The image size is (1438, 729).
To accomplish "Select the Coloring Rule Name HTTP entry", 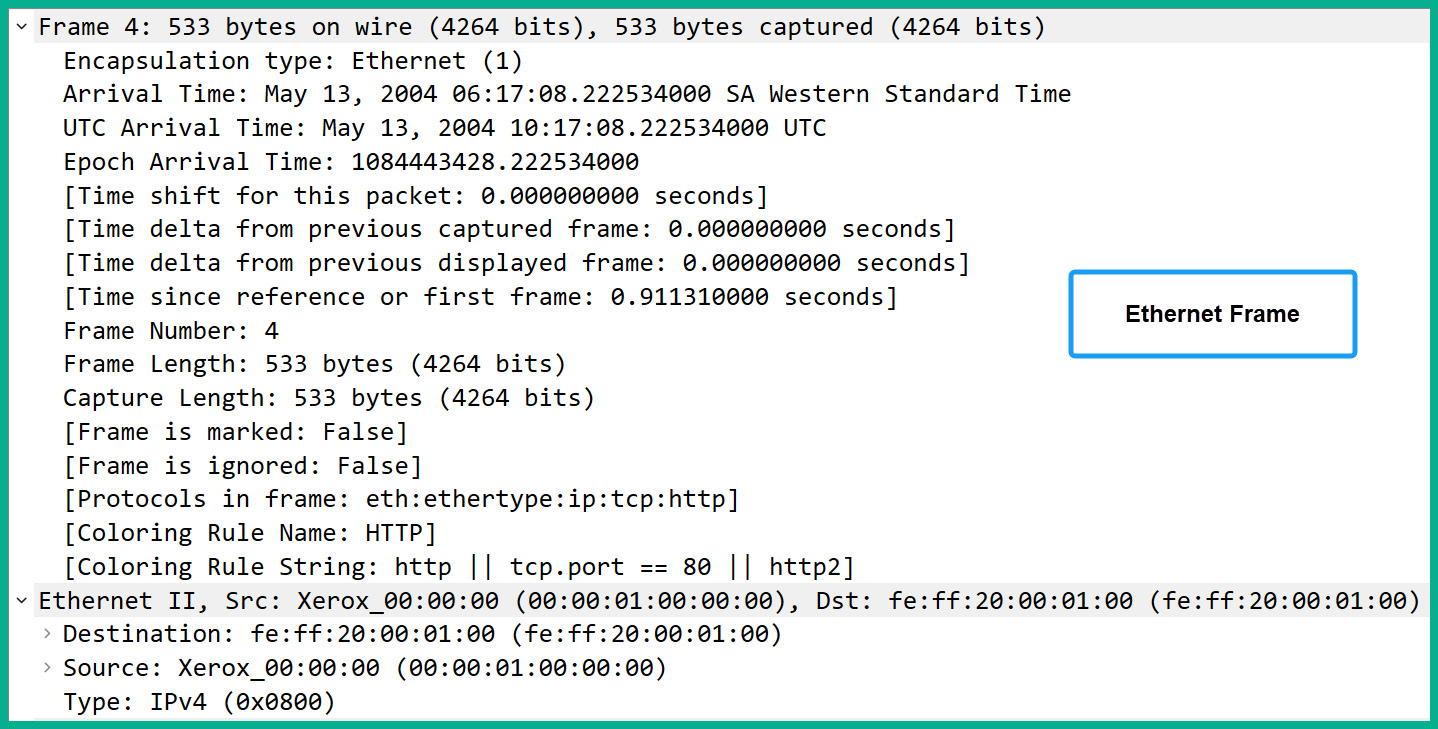I will [248, 533].
